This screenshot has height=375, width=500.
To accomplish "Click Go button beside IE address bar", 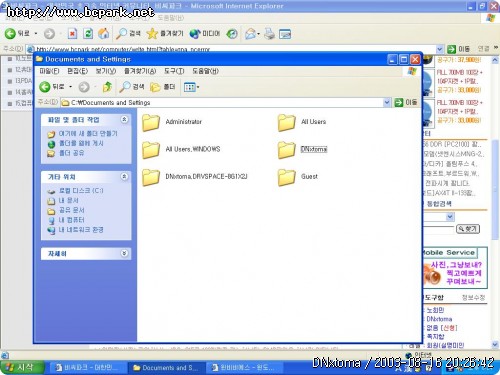I will (x=458, y=49).
